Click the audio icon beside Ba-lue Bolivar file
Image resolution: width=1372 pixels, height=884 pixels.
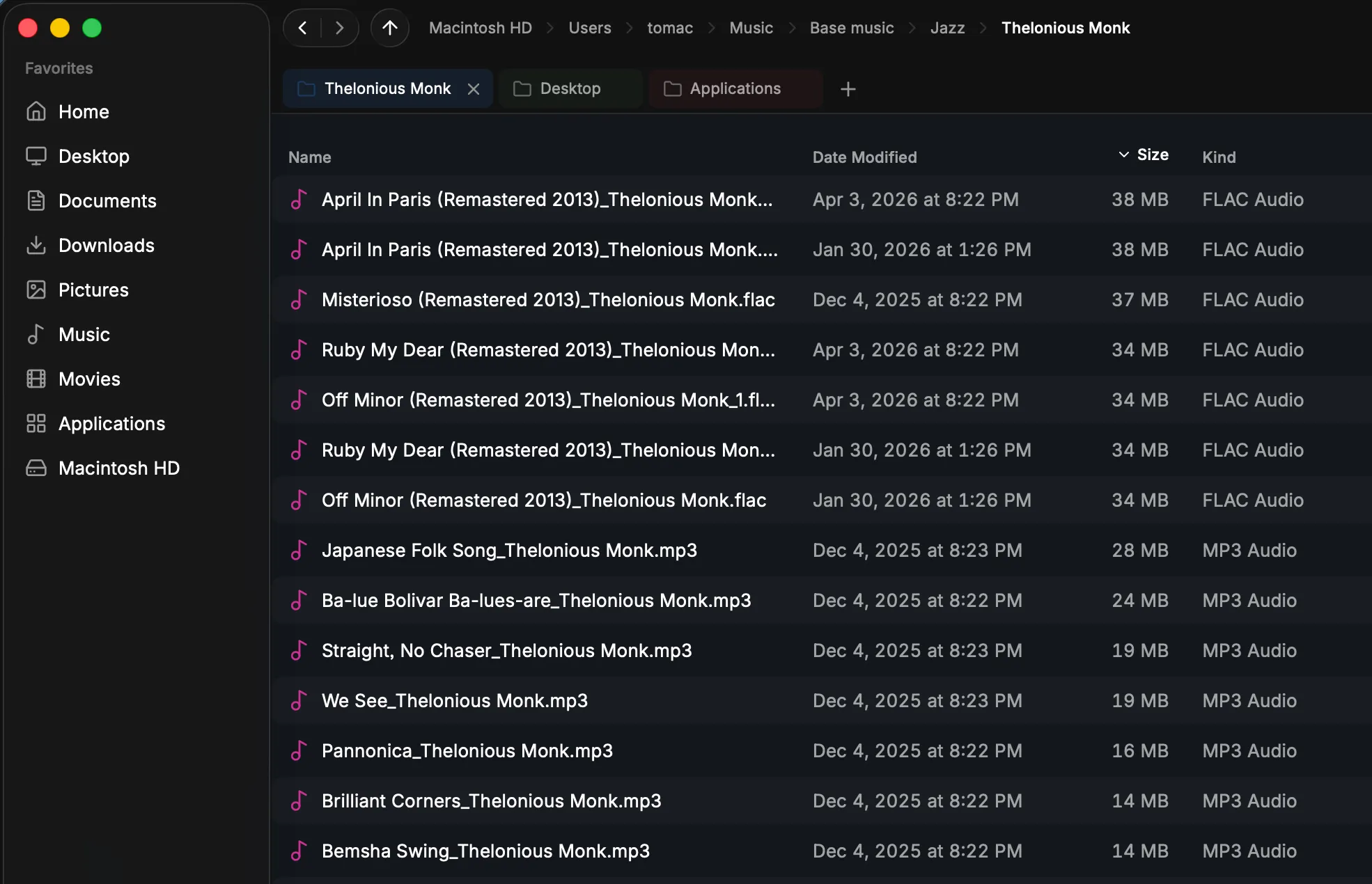coord(299,600)
